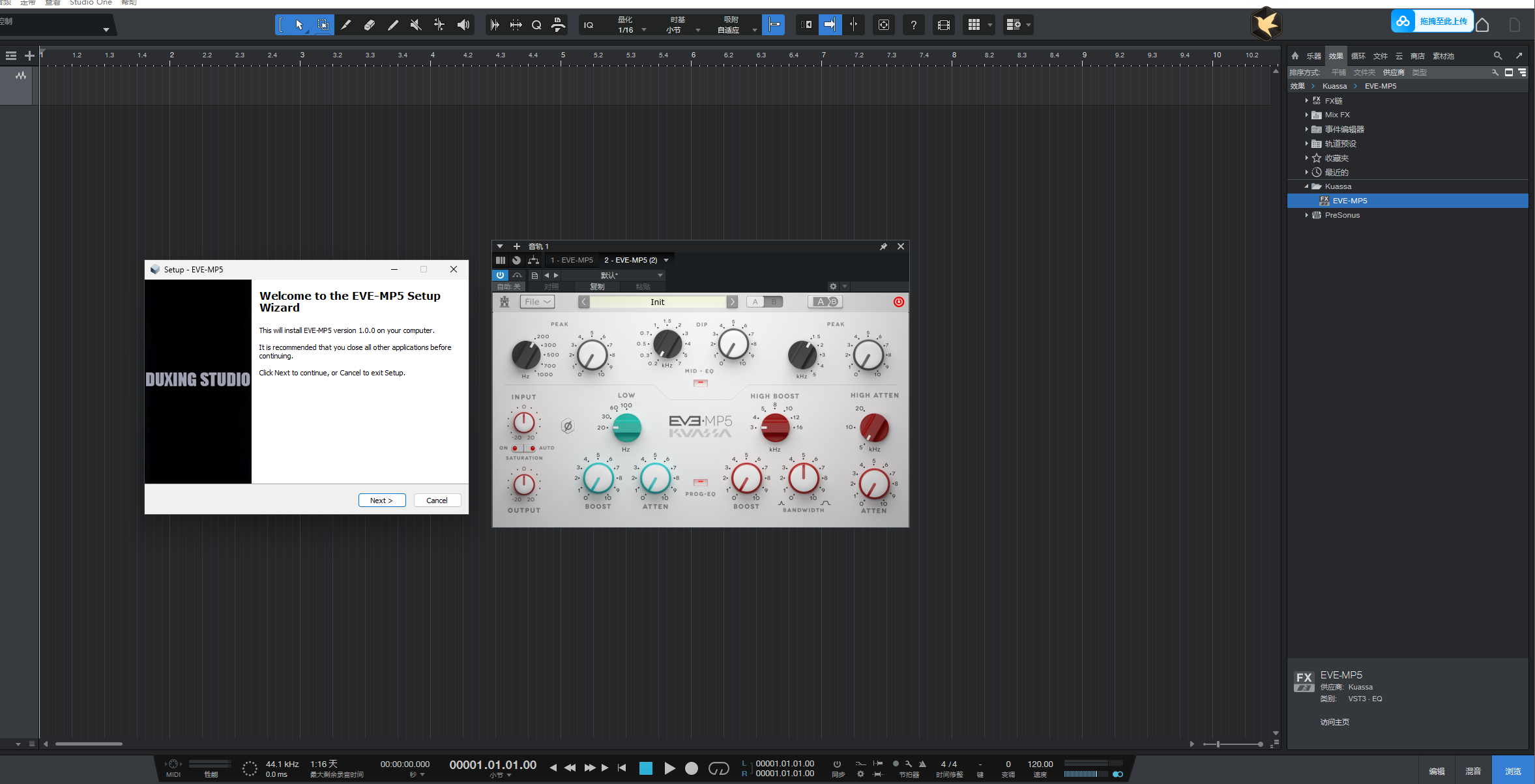Open the question mark help icon

click(914, 25)
